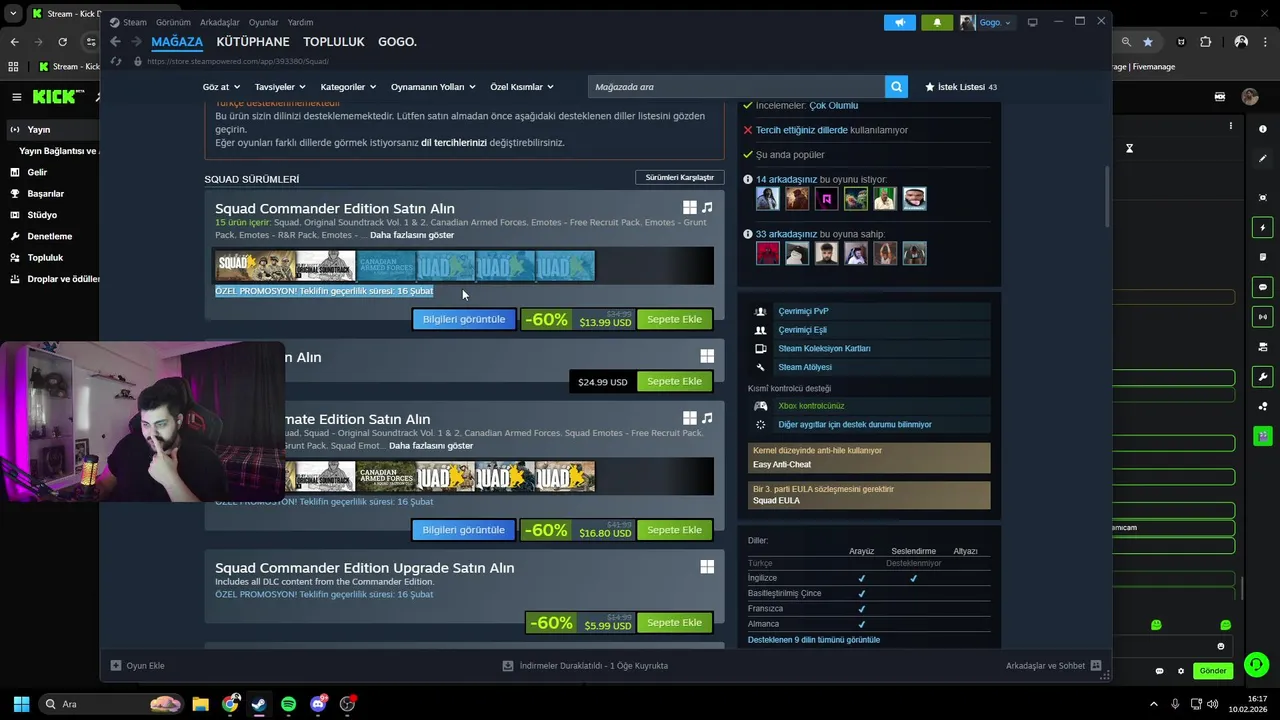Open the Arkadaşlar menu
Image resolution: width=1280 pixels, height=720 pixels.
[x=220, y=22]
